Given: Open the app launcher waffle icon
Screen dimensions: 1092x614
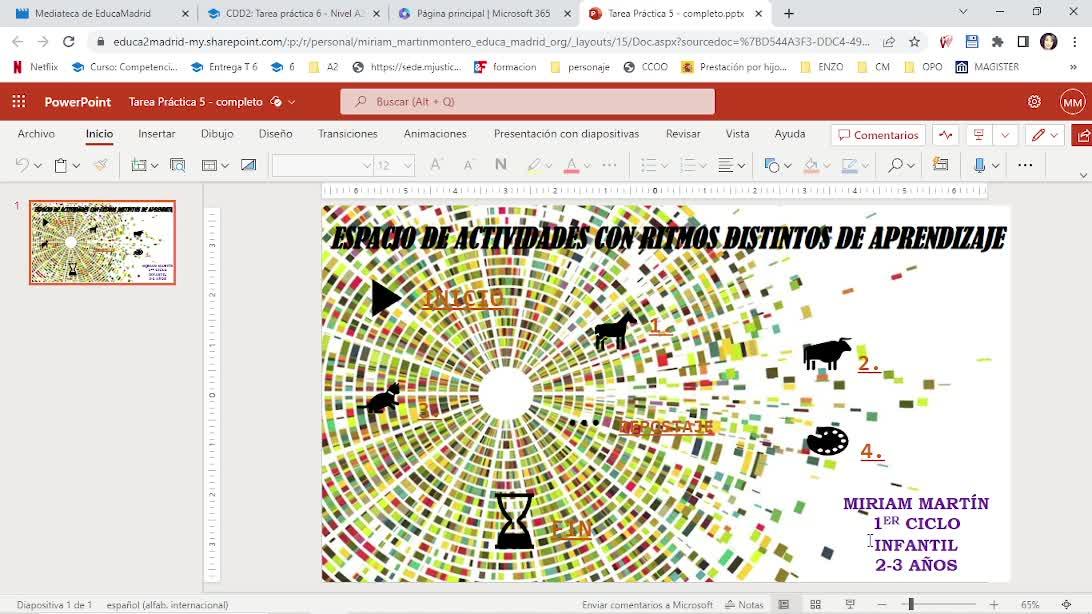Looking at the screenshot, I should tap(19, 102).
